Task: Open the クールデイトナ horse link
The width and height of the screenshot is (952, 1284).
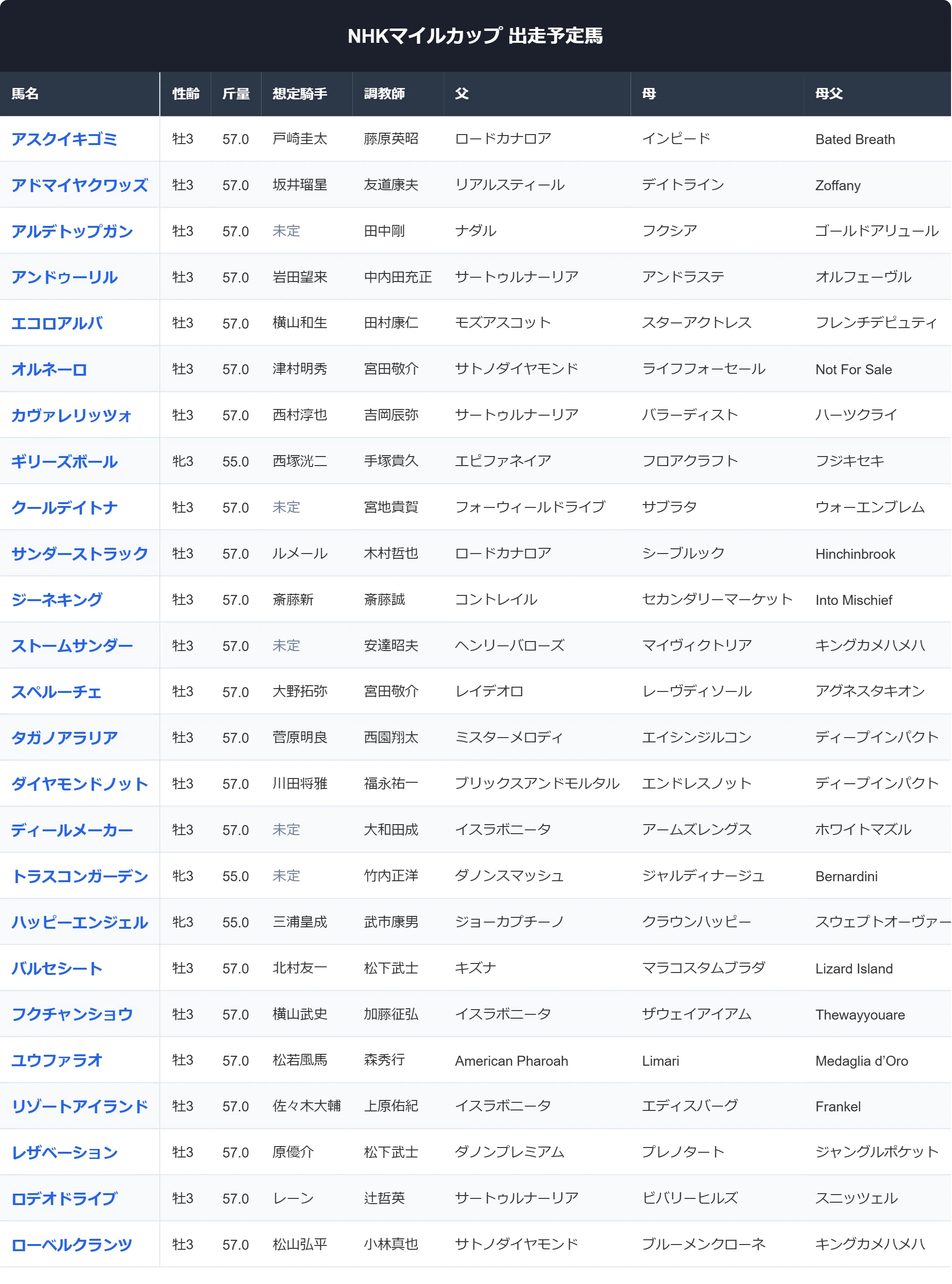Action: 65,508
